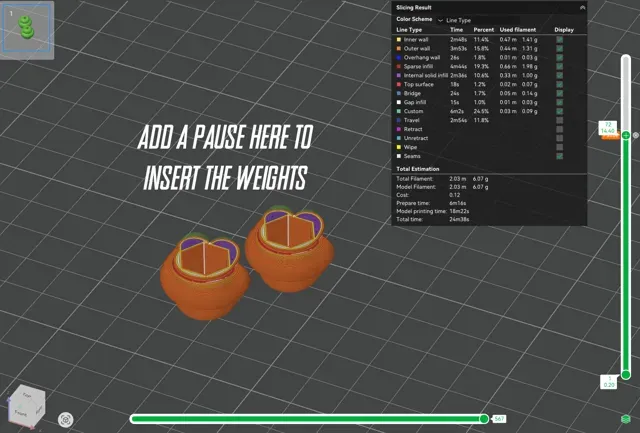Click the layer 1 height 0.20 label

click(x=609, y=382)
